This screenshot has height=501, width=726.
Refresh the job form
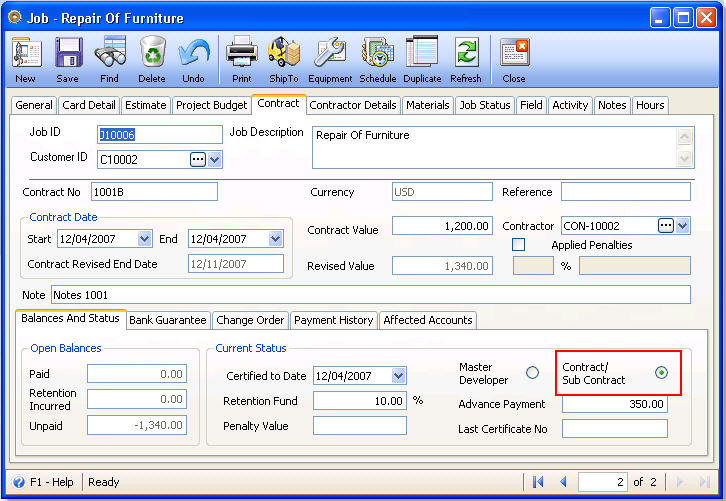pyautogui.click(x=466, y=53)
